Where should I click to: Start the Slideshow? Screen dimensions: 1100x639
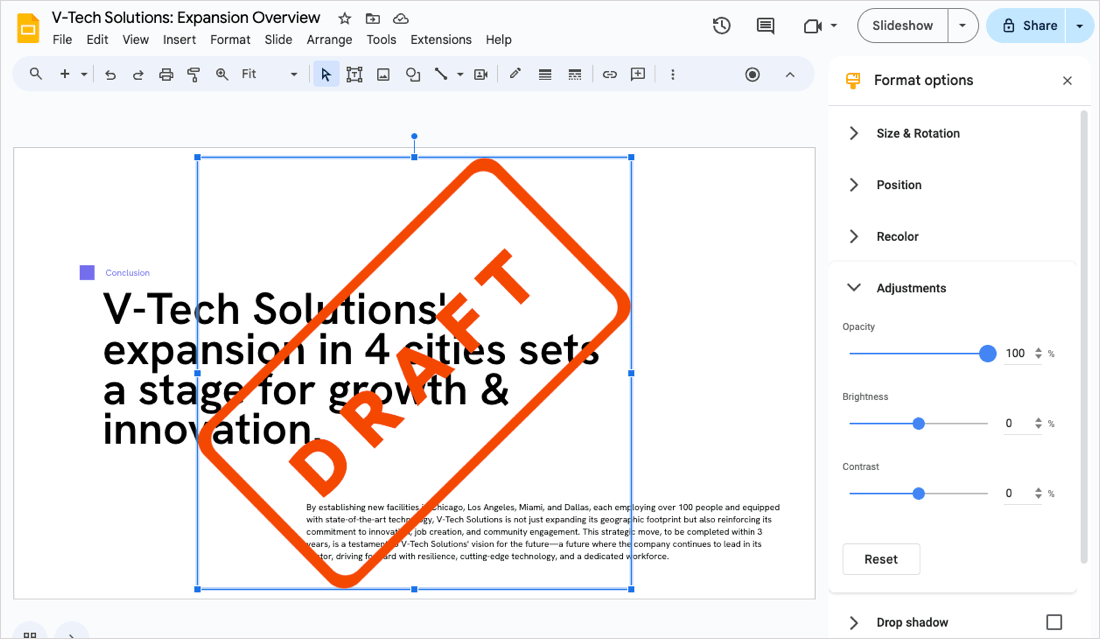pyautogui.click(x=903, y=26)
